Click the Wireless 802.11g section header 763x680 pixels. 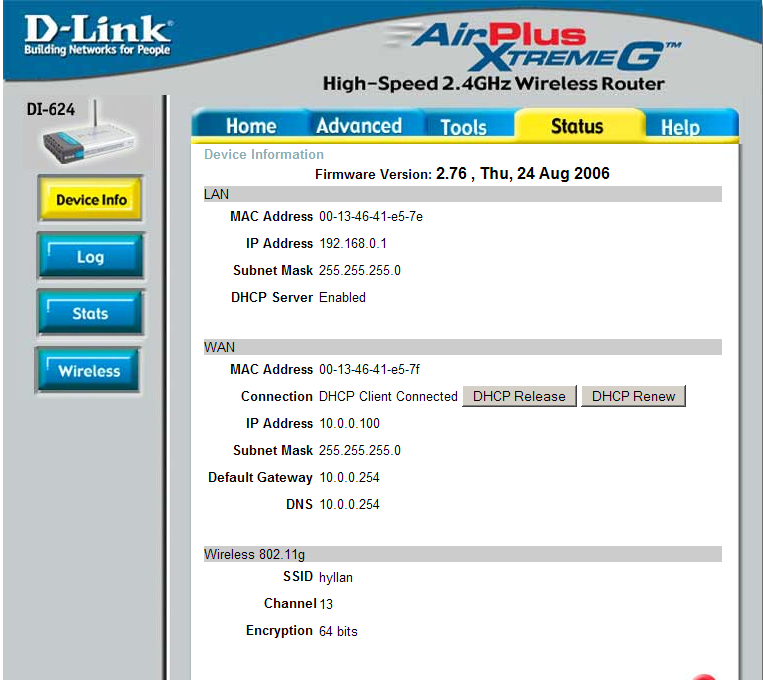pos(462,554)
